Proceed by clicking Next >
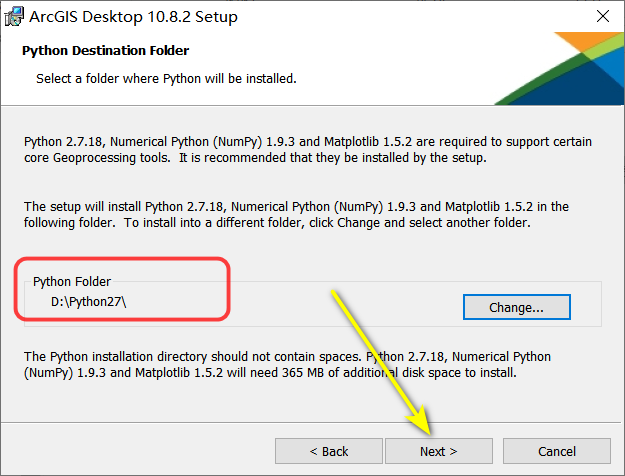Image resolution: width=625 pixels, height=476 pixels. coord(439,451)
